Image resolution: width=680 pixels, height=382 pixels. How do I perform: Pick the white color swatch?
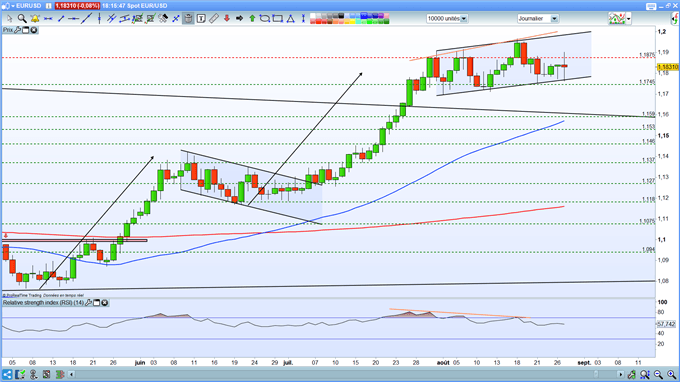tap(313, 16)
